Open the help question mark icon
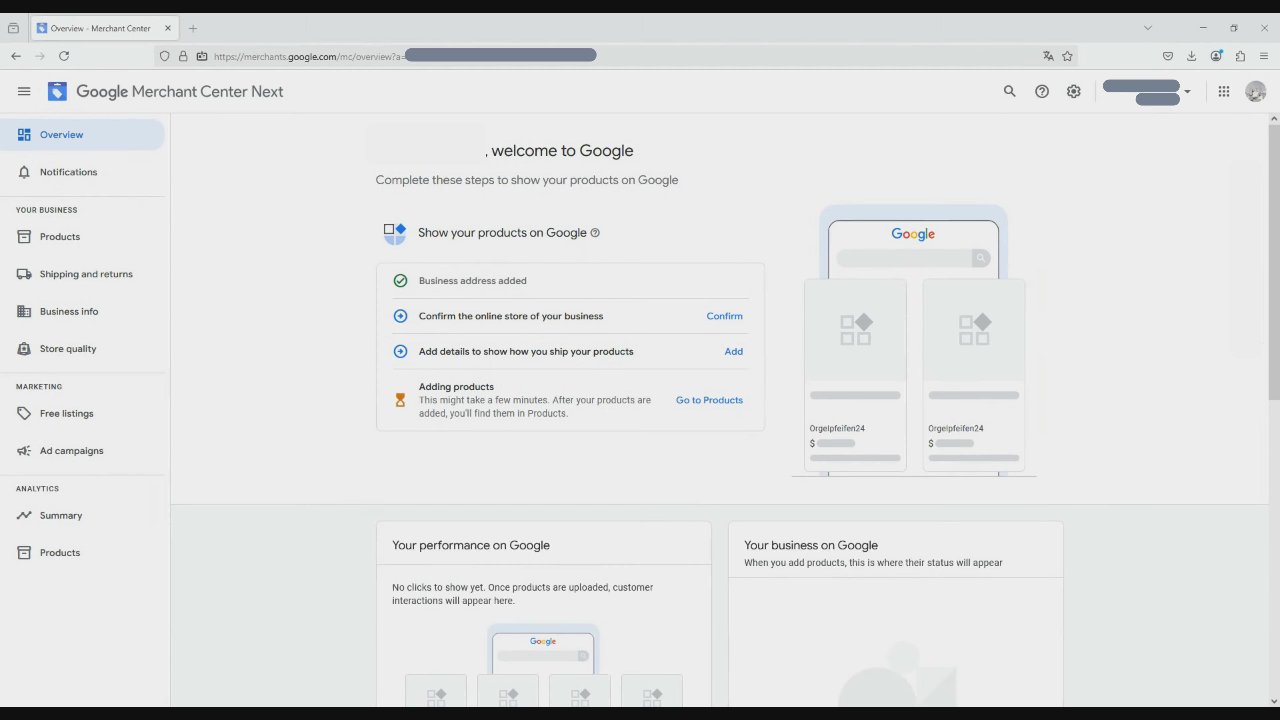Image resolution: width=1280 pixels, height=720 pixels. tap(1042, 91)
